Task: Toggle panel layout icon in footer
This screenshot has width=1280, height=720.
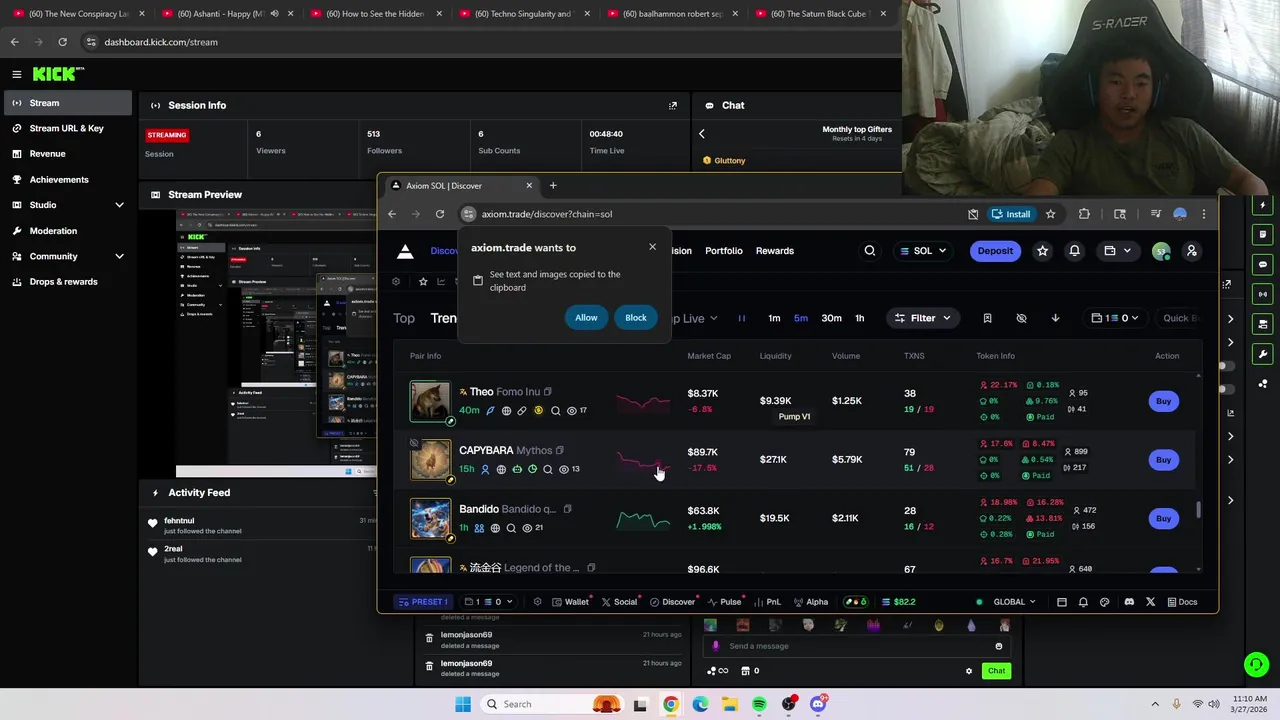Action: click(1061, 602)
